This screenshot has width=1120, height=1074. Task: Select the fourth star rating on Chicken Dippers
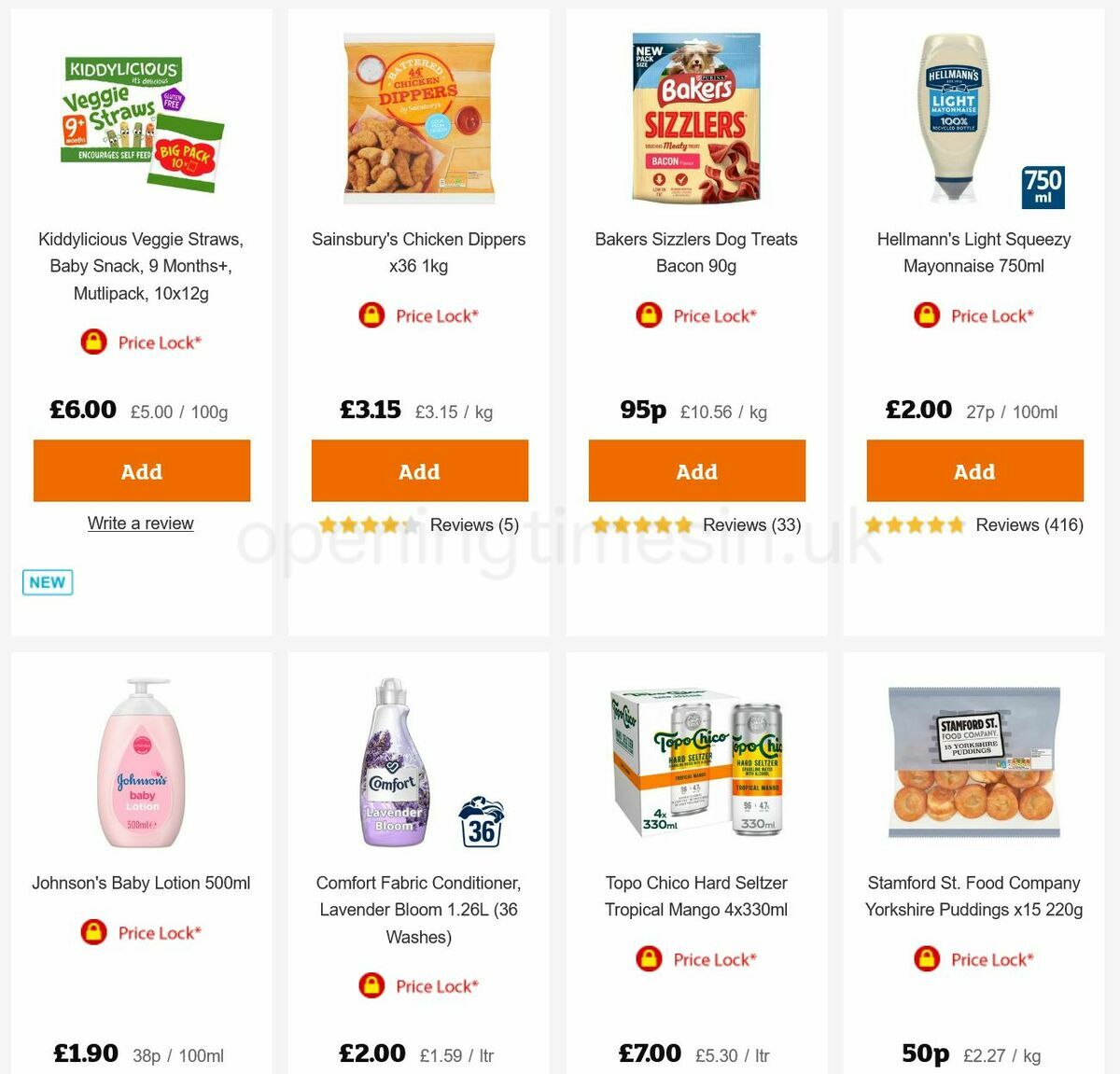(x=389, y=524)
